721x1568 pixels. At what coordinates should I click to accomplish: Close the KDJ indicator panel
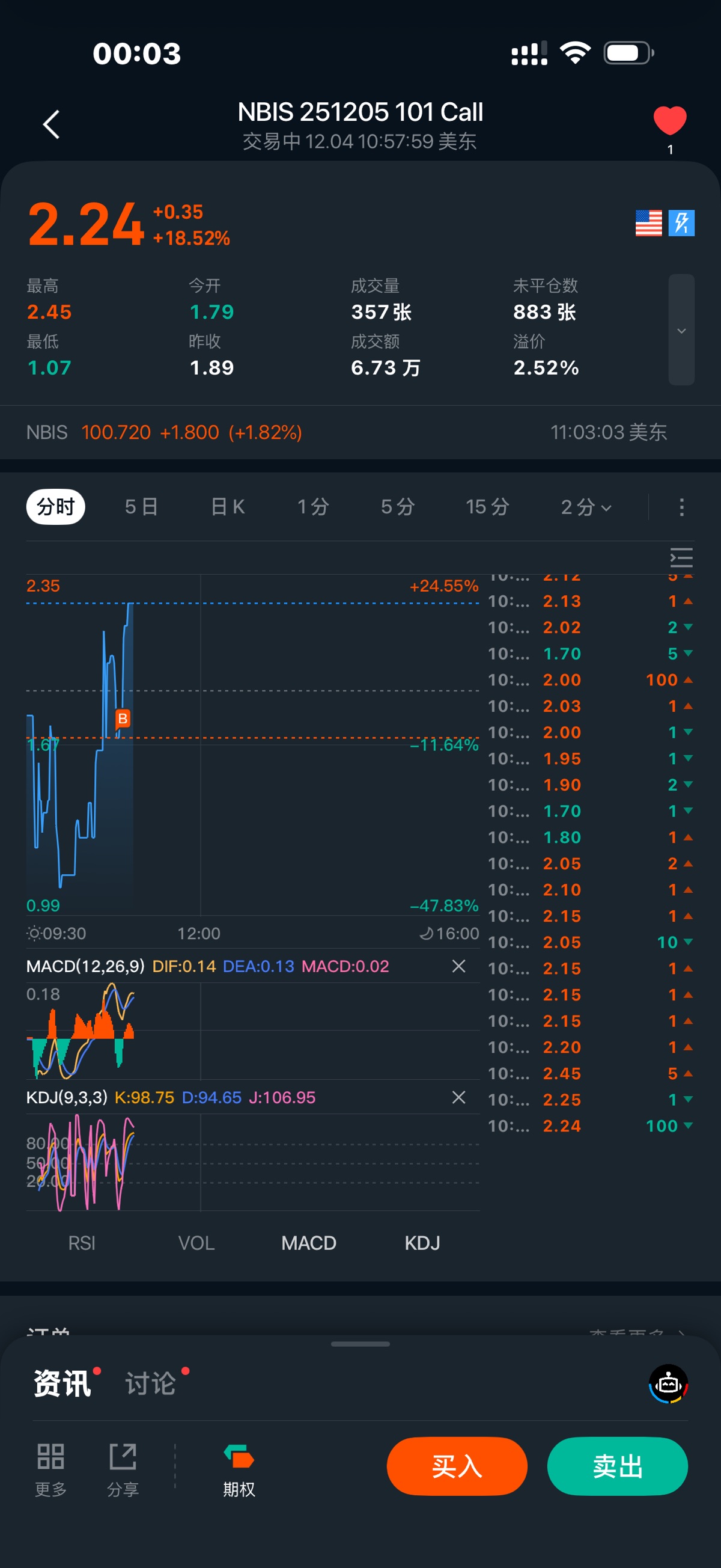(459, 1097)
